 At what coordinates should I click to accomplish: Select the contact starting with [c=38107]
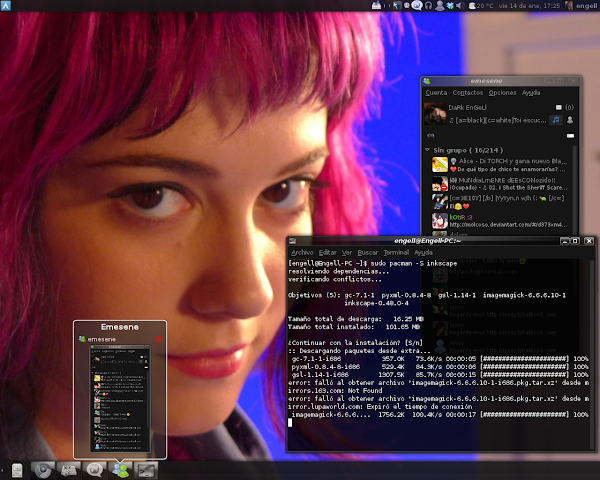[500, 202]
